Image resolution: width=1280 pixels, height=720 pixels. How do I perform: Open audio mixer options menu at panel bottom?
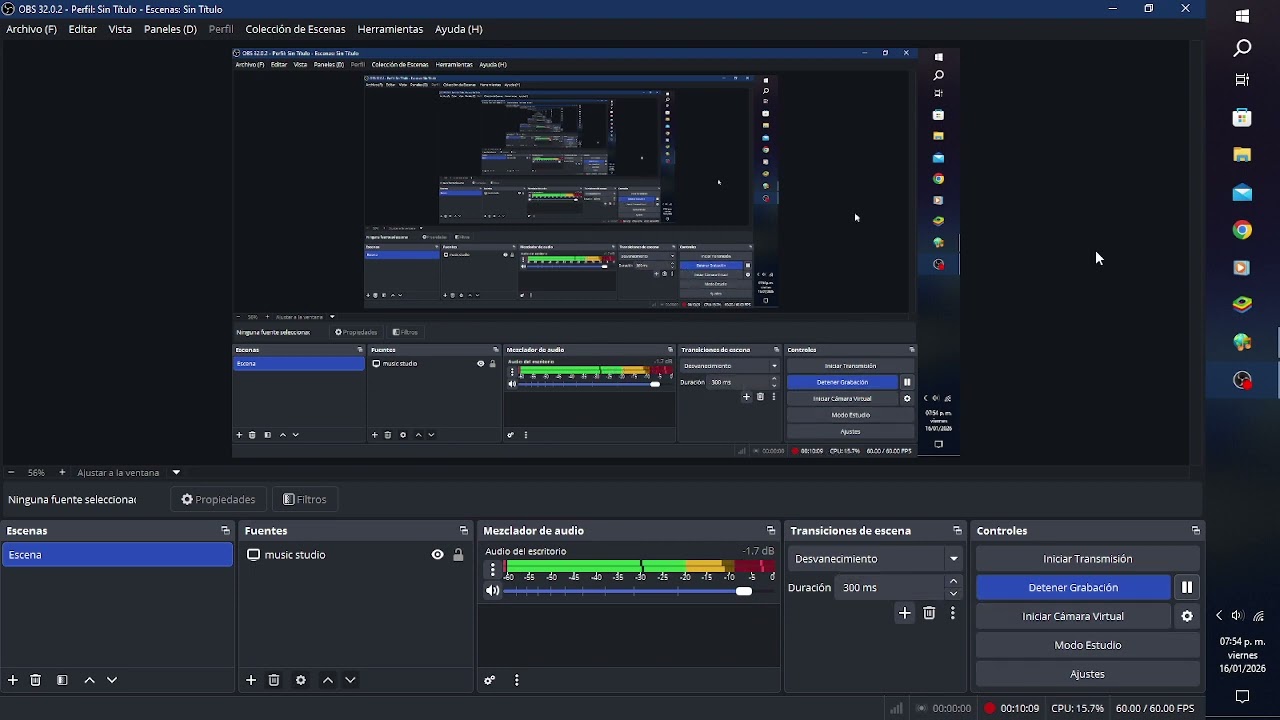click(517, 680)
